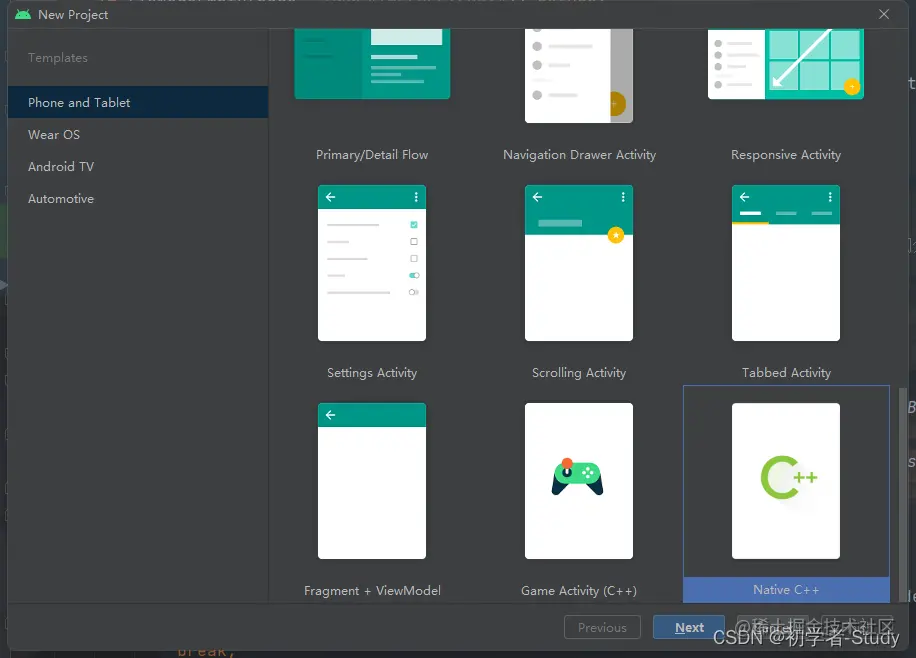Screen dimensions: 916x658
Task: Select the Phone and Tablet category
Action: pos(138,102)
